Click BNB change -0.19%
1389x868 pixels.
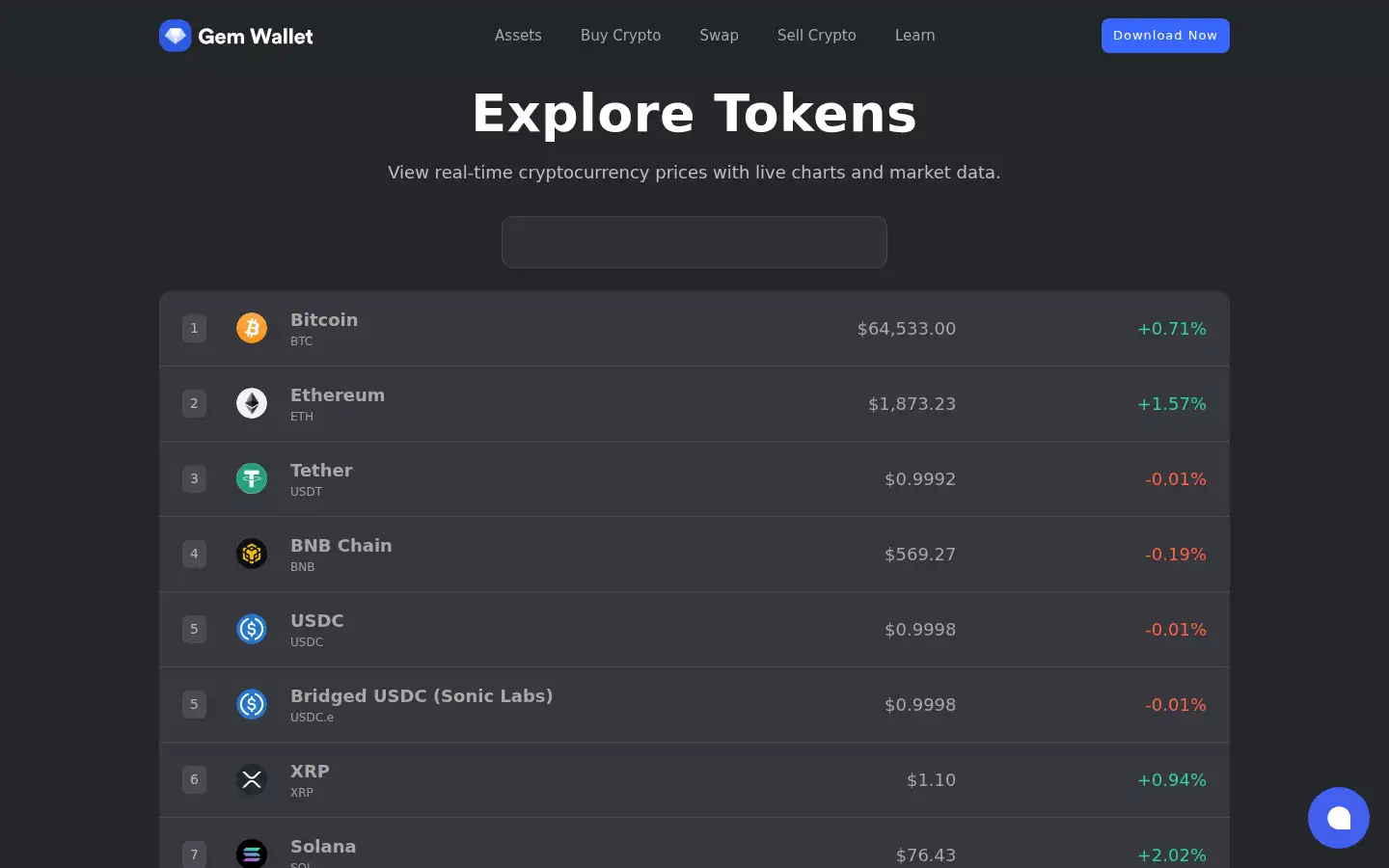(1176, 555)
